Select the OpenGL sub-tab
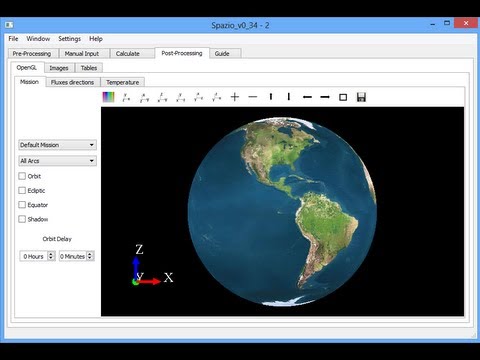 tap(27, 67)
